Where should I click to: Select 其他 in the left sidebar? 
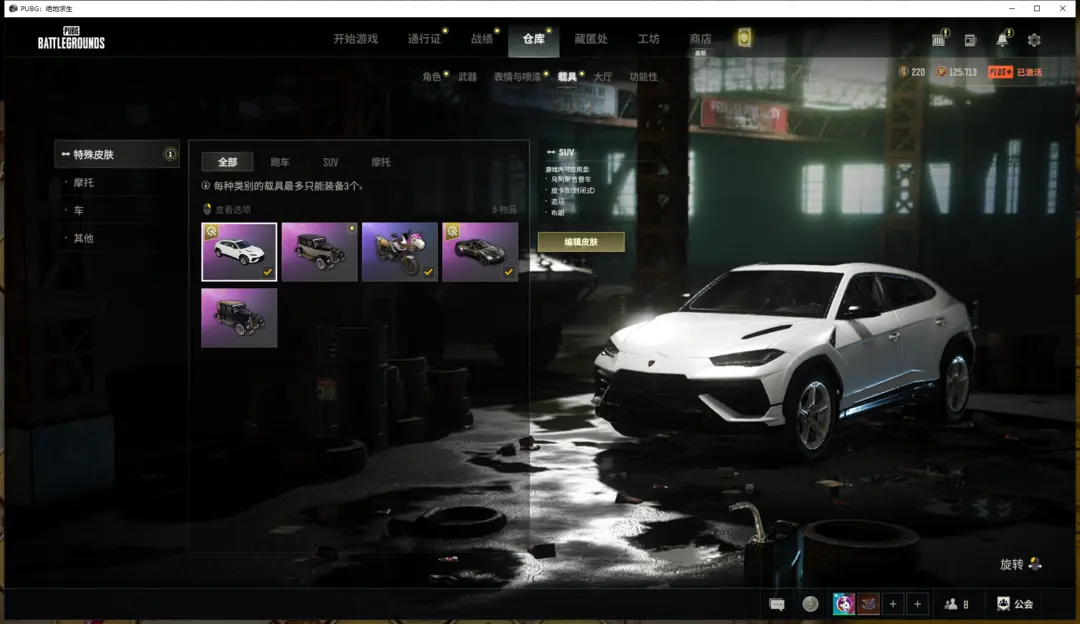(x=83, y=238)
